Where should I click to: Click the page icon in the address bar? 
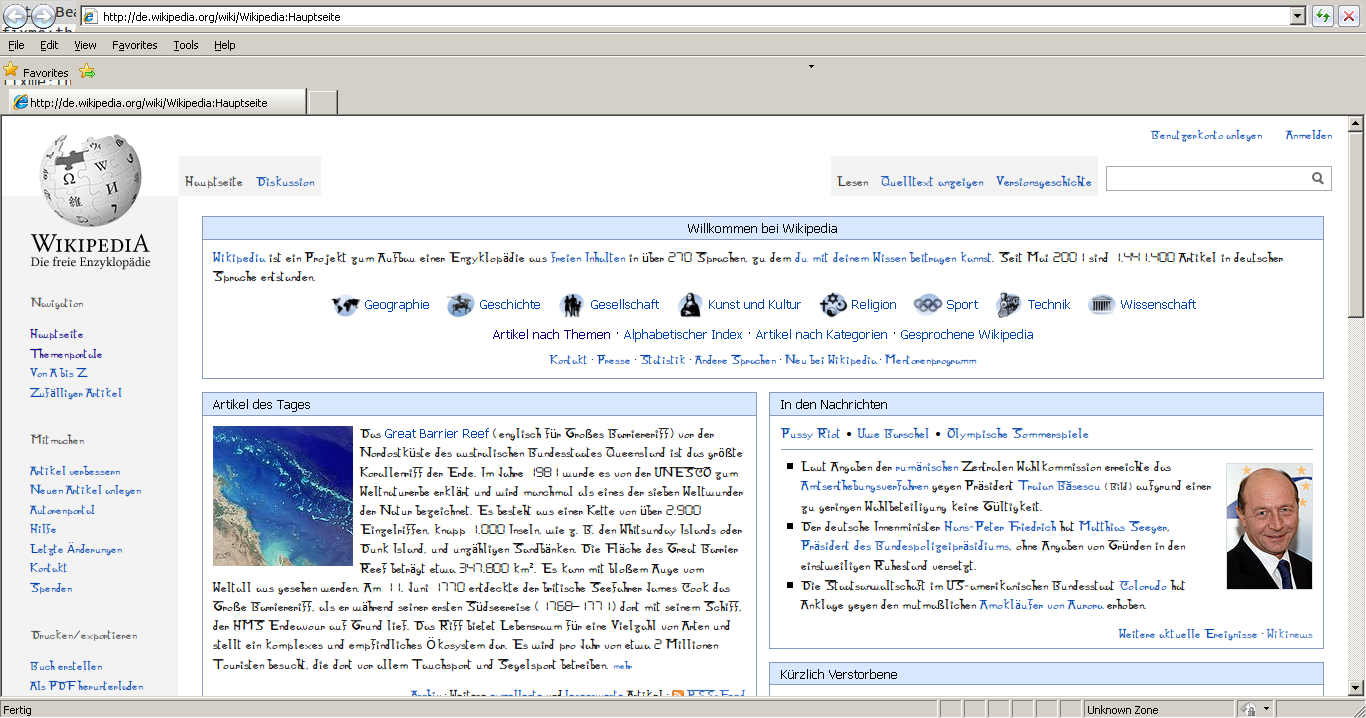click(x=90, y=17)
